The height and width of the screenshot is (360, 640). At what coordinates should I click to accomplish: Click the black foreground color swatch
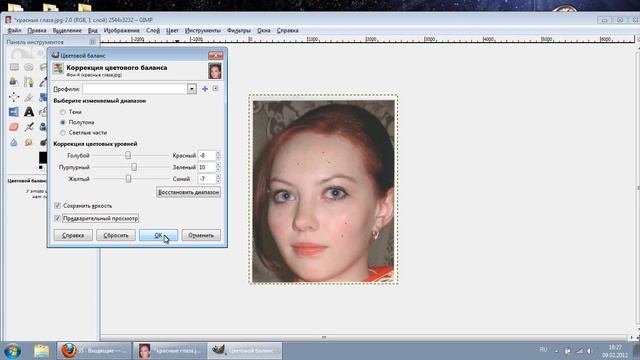[43, 157]
